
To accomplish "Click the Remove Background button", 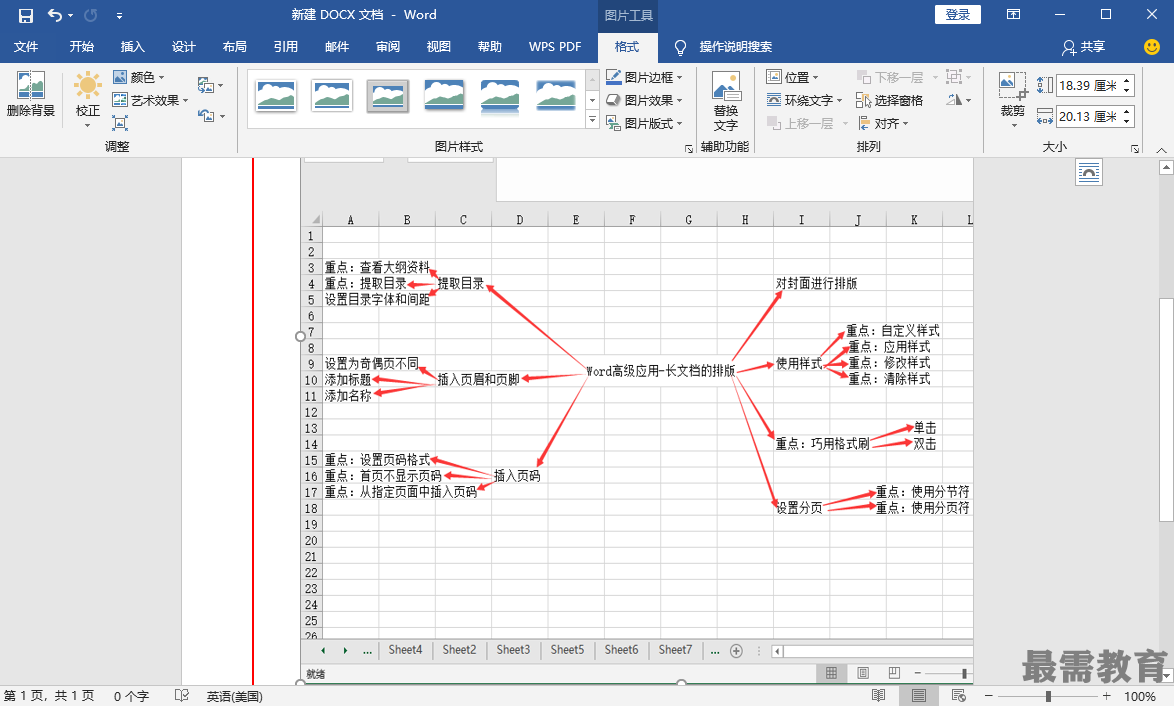I will coord(31,94).
